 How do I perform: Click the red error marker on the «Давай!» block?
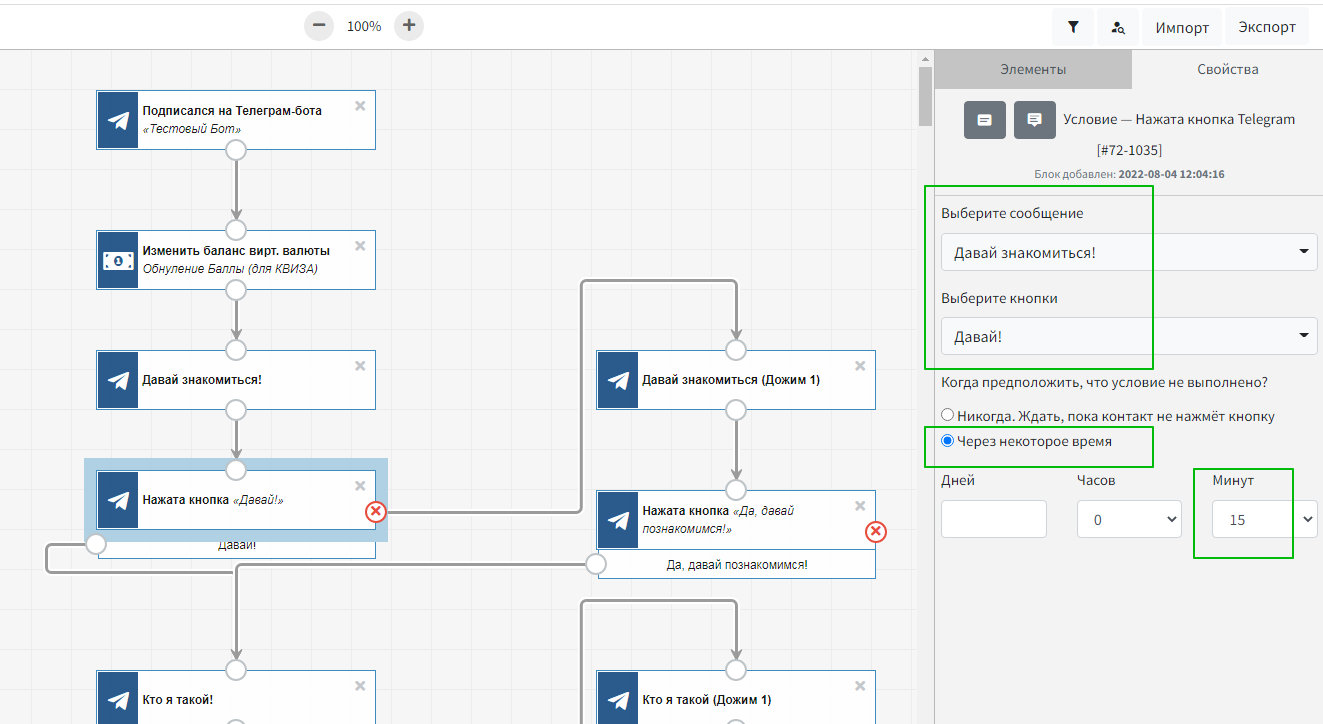point(375,512)
